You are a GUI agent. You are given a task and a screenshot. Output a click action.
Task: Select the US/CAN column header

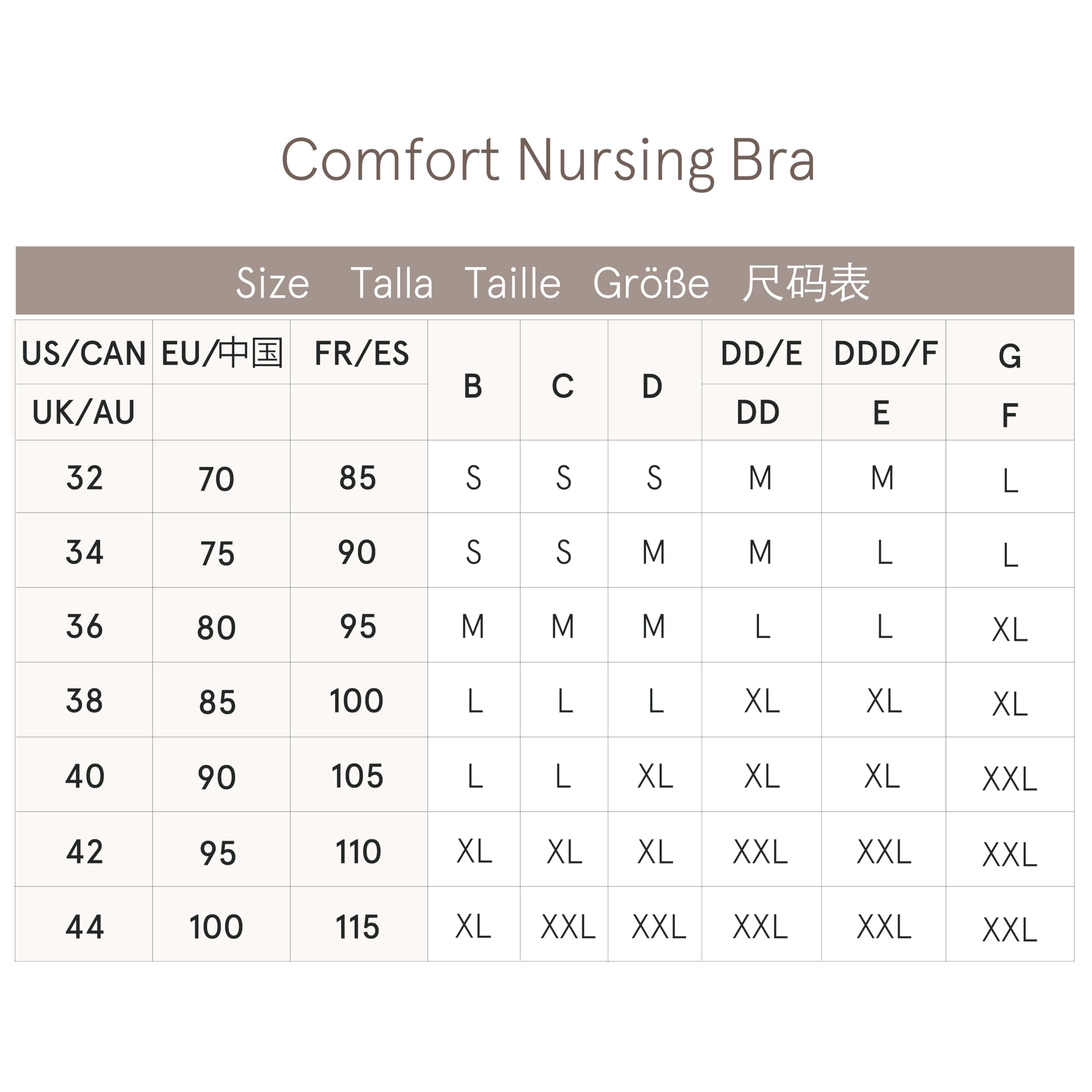pos(84,353)
